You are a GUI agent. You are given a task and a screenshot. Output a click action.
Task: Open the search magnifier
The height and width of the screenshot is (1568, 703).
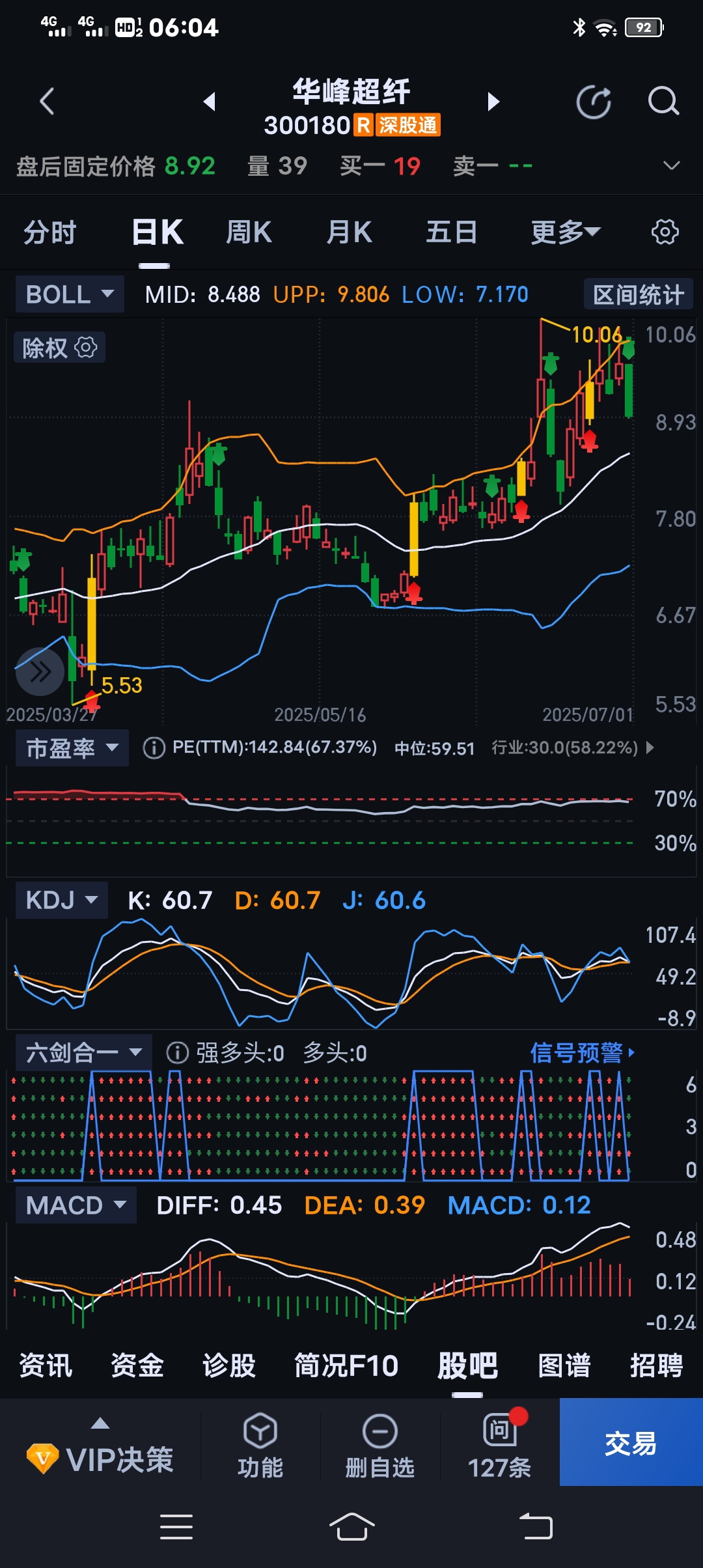click(x=663, y=102)
